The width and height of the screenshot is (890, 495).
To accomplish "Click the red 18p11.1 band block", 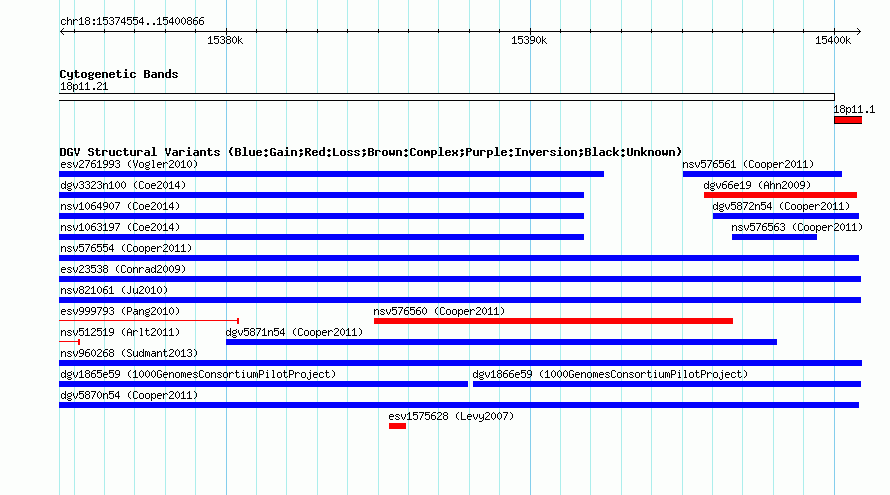I will coord(848,120).
